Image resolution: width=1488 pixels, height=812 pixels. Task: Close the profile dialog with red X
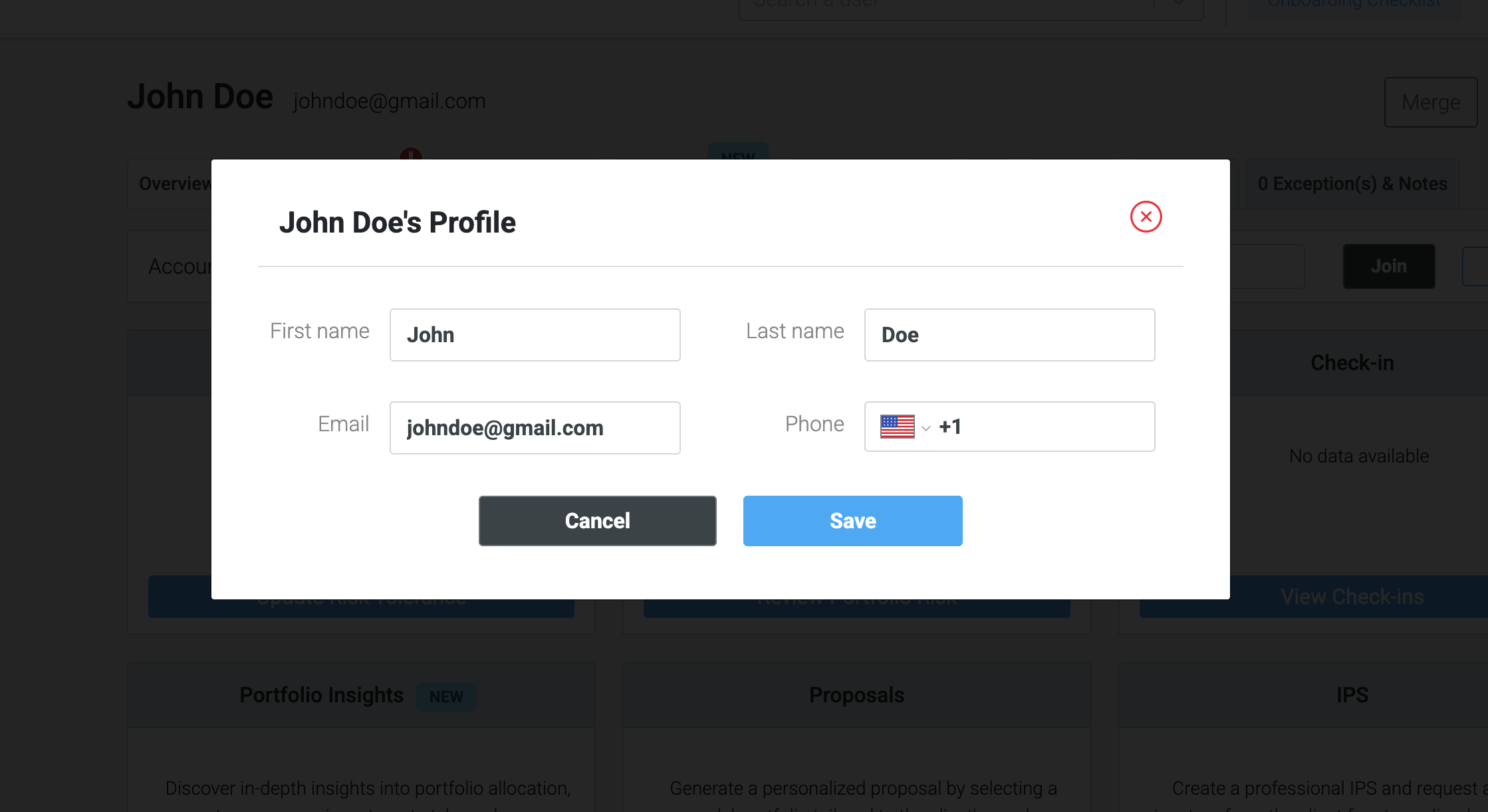pos(1146,217)
